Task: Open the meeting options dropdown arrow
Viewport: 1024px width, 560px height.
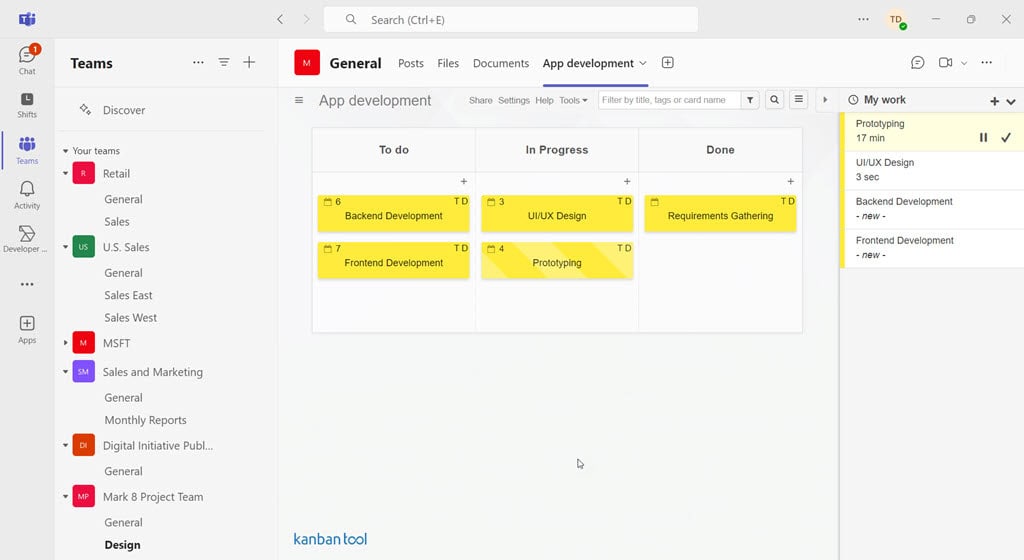Action: click(x=964, y=63)
